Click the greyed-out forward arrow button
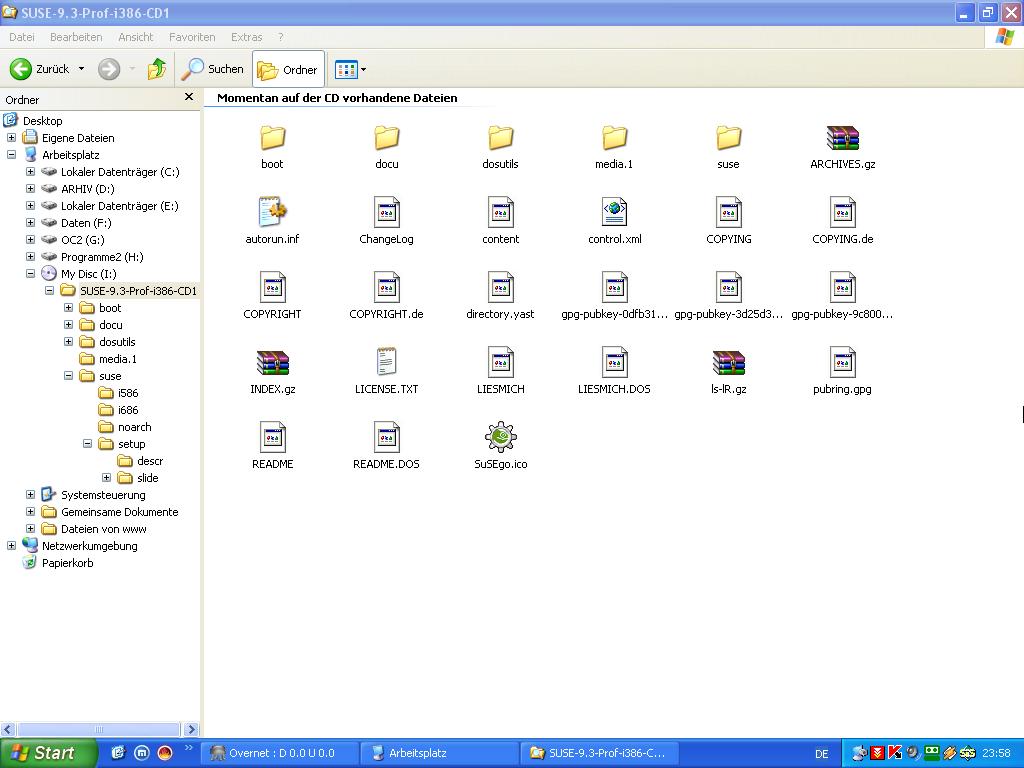 click(x=109, y=69)
